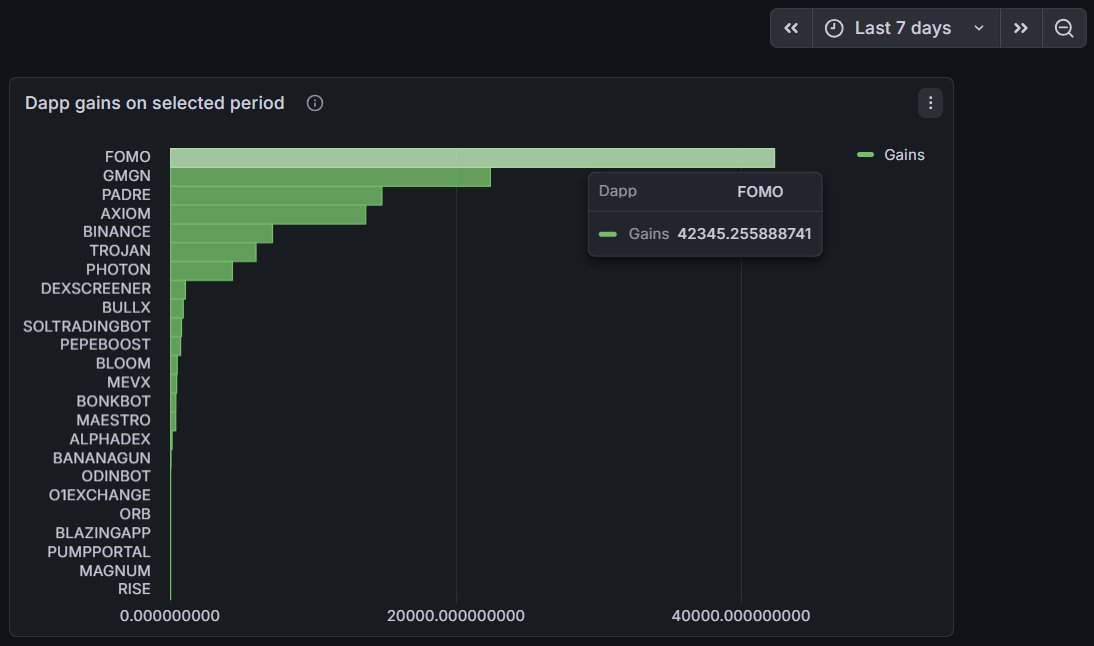Click the MAESTRO axis label
1094x646 pixels.
[x=113, y=420]
